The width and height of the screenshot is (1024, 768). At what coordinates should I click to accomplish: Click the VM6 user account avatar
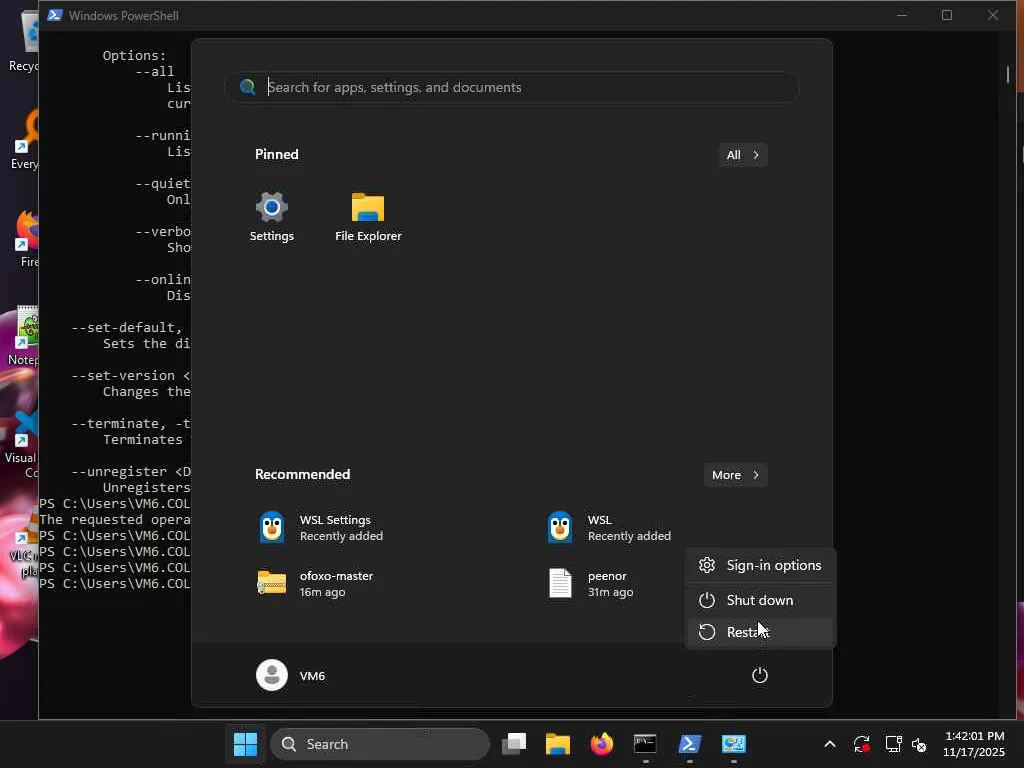(x=272, y=675)
